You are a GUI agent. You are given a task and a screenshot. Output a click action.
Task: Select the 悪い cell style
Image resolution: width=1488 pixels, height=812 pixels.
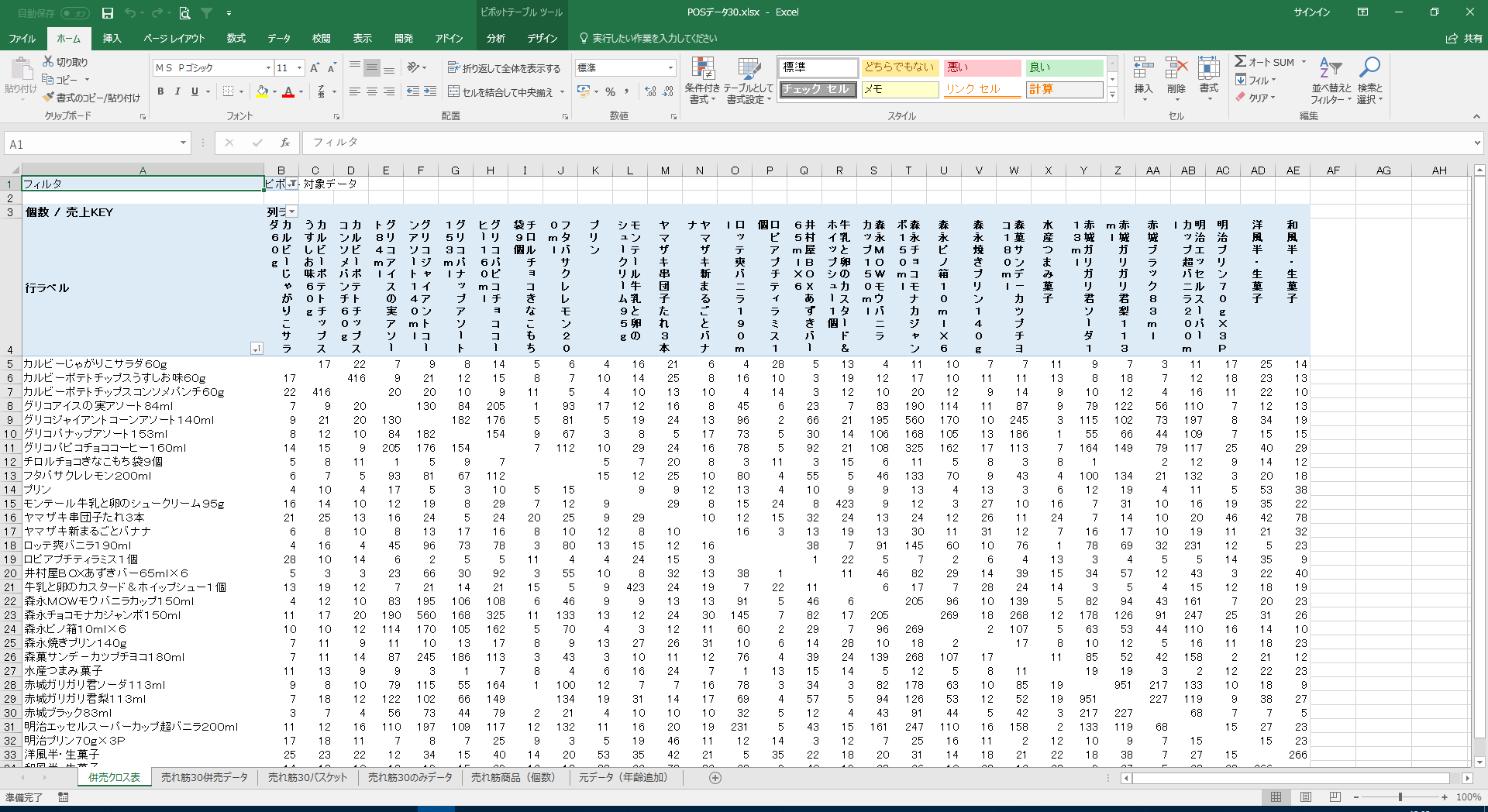coord(981,67)
